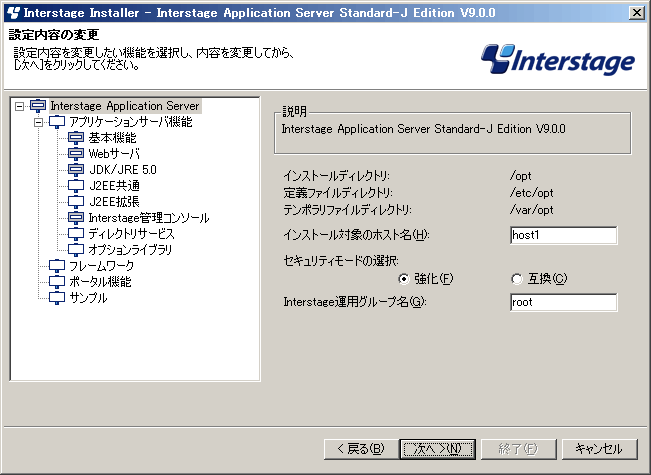651x475 pixels.
Task: Click the アプリケーションサーバ機能 component icon
Action: [x=57, y=122]
